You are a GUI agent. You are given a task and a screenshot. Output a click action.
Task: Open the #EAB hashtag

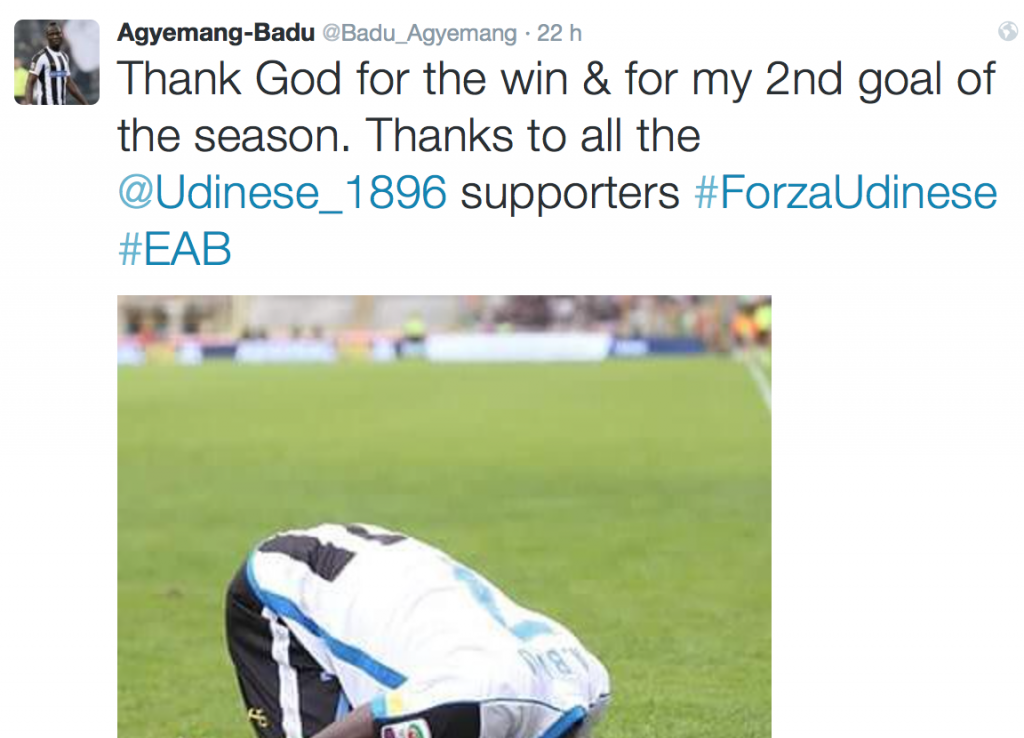175,250
